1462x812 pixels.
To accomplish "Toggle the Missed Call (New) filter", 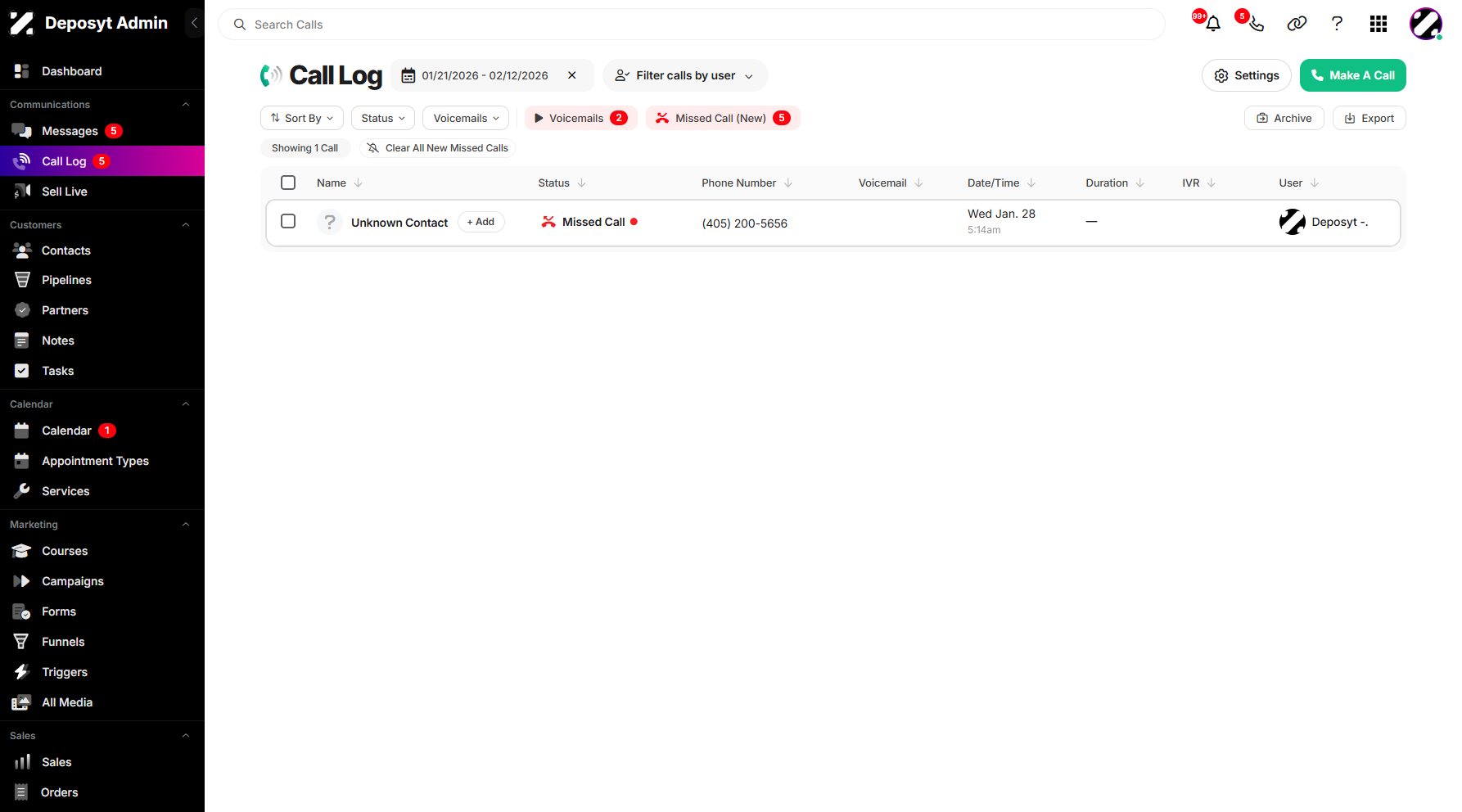I will (x=723, y=118).
